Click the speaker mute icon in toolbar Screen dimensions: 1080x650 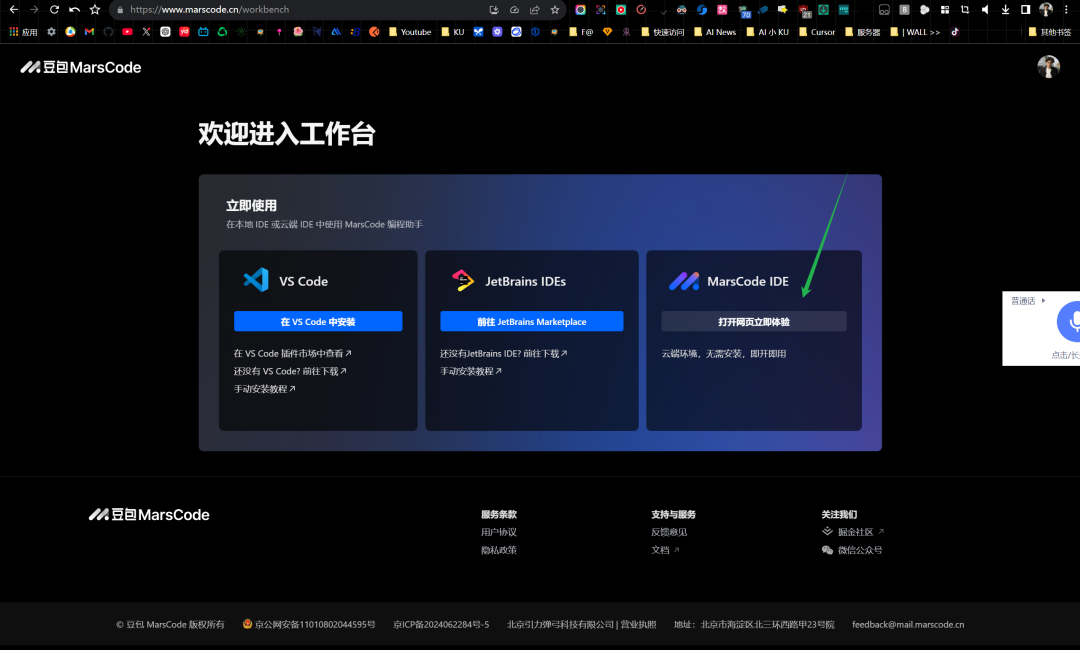pyautogui.click(x=985, y=10)
